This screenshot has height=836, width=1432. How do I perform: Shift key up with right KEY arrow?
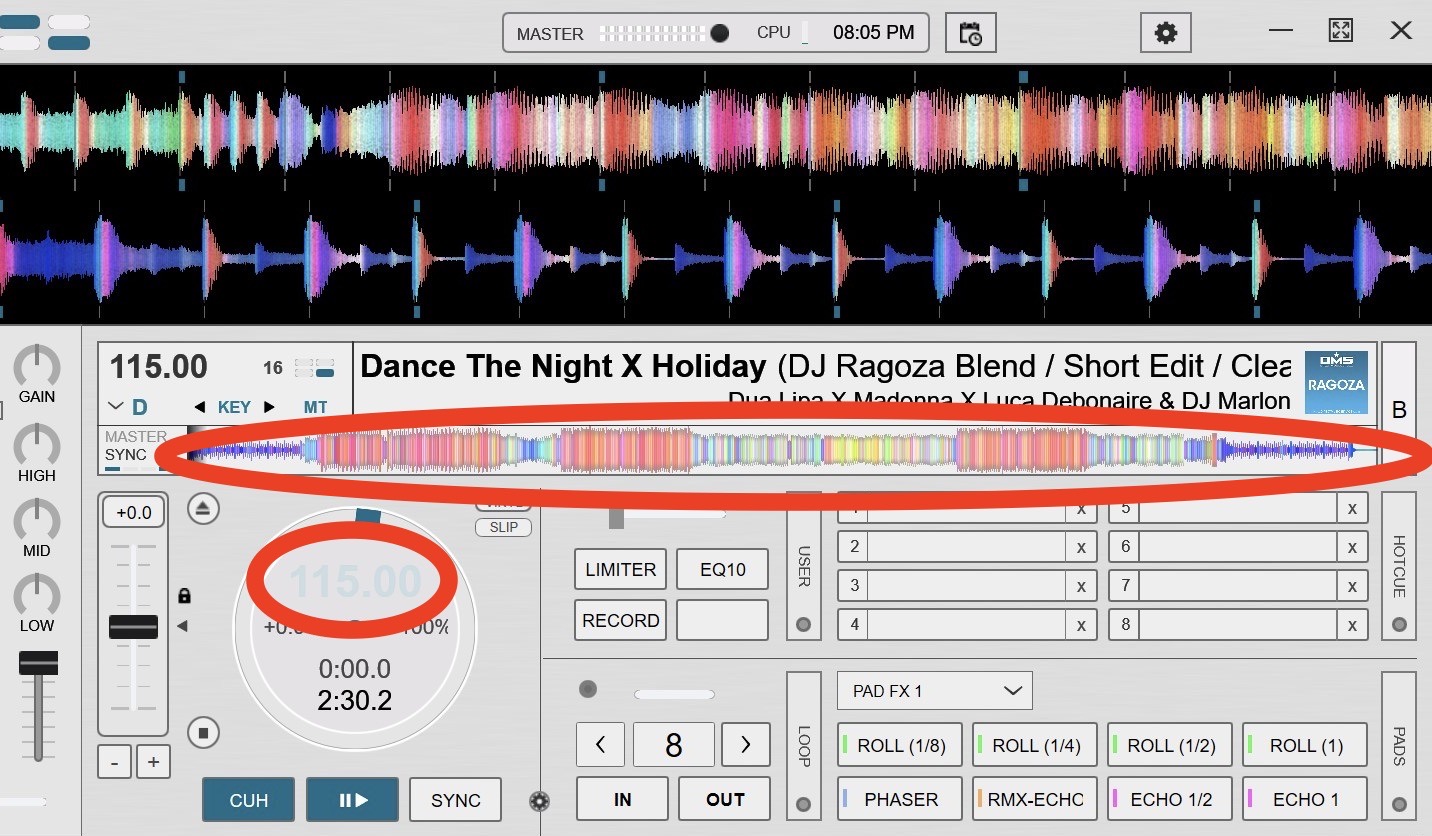point(268,407)
